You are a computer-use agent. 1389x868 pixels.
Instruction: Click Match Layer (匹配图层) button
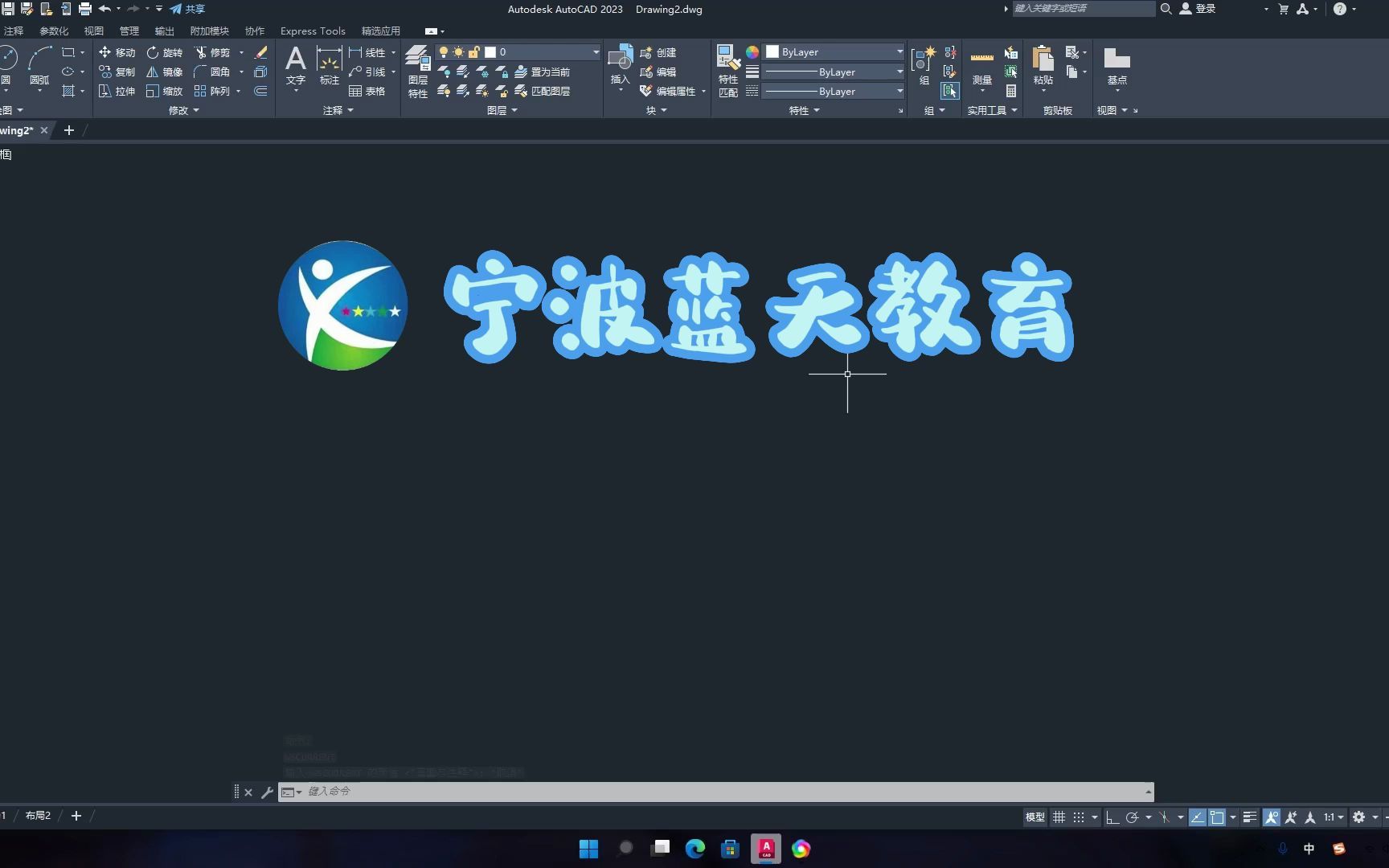(543, 91)
